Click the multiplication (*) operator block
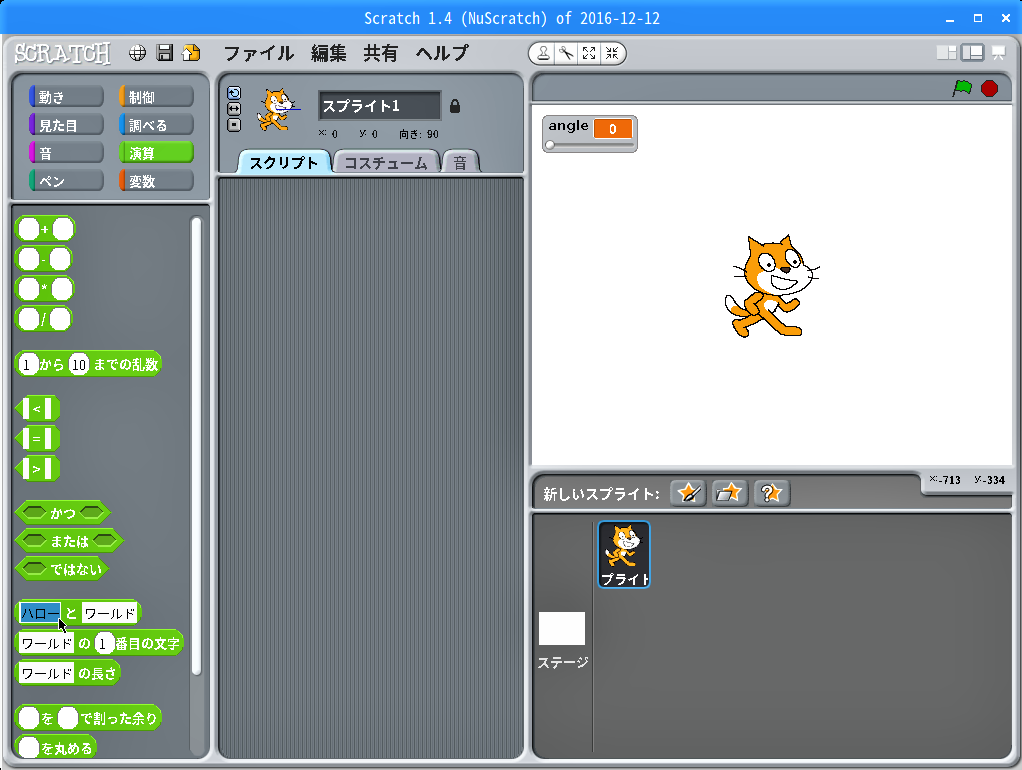1022x770 pixels. (x=45, y=289)
